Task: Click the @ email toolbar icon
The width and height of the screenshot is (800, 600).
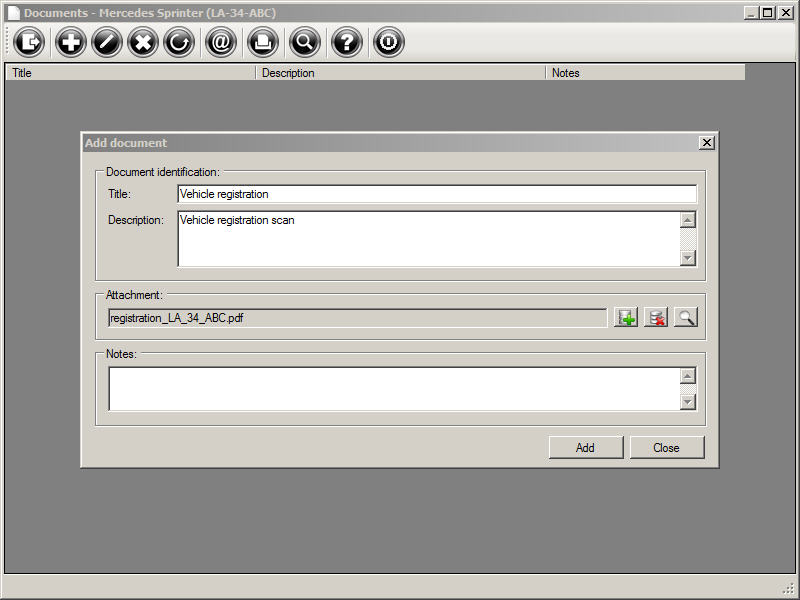Action: (x=220, y=43)
